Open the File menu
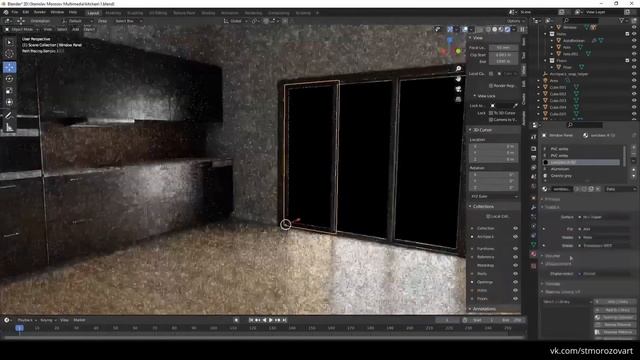640x360 pixels. pos(15,12)
